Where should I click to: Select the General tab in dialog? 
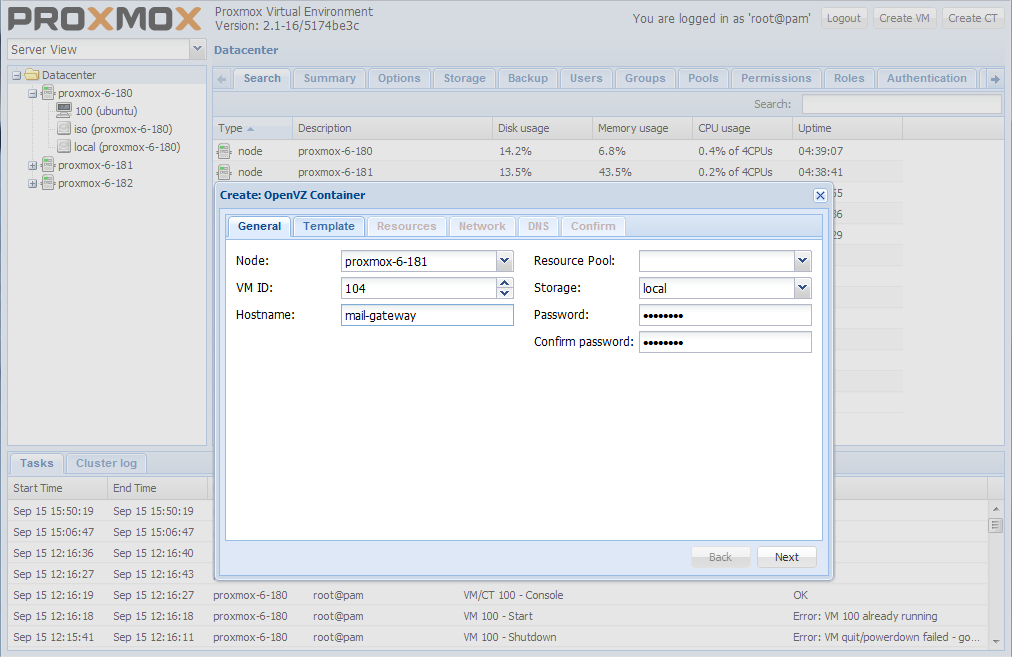click(259, 227)
